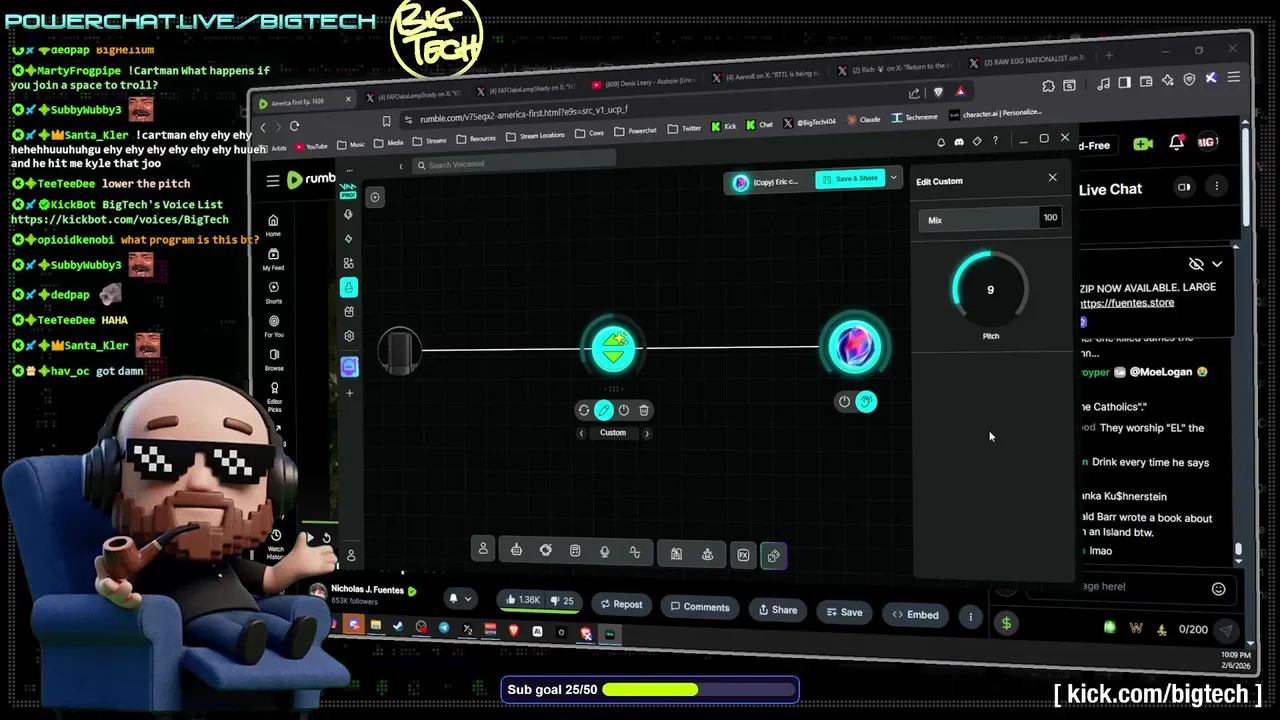This screenshot has width=1280, height=720.
Task: Click the Share button under video
Action: (x=778, y=610)
